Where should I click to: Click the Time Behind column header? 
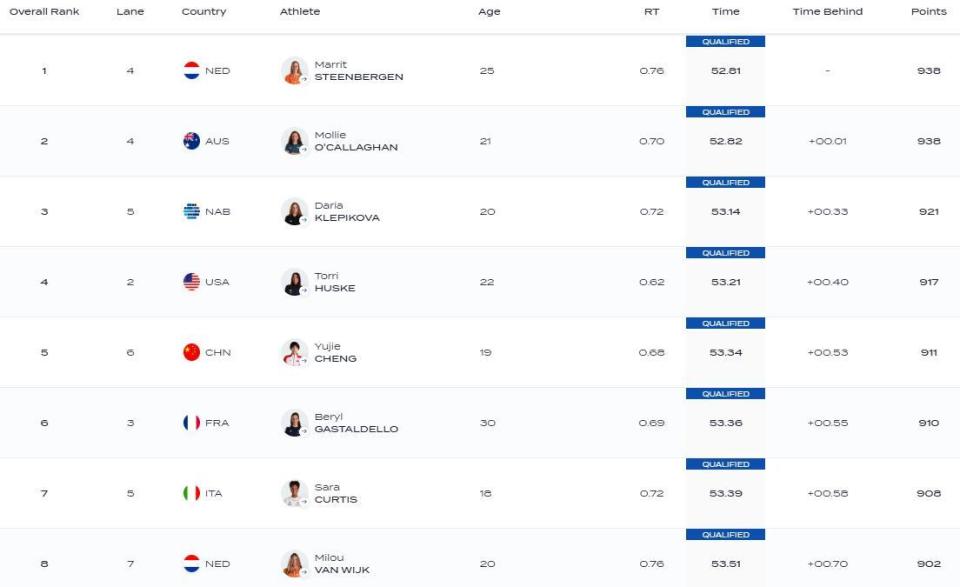click(827, 12)
